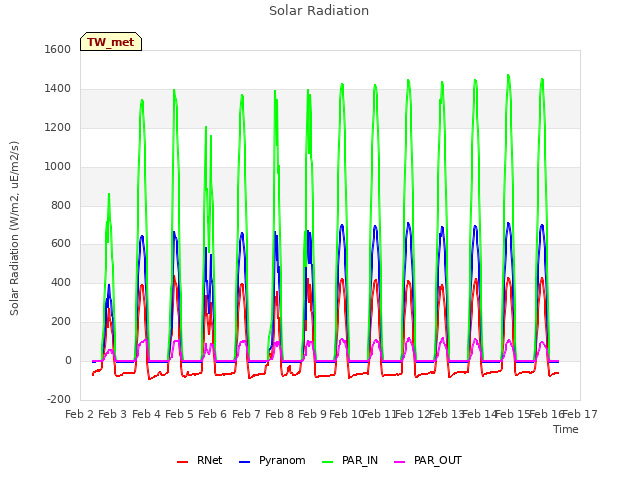Click the Feb 17 x-axis tick label

pos(580,414)
